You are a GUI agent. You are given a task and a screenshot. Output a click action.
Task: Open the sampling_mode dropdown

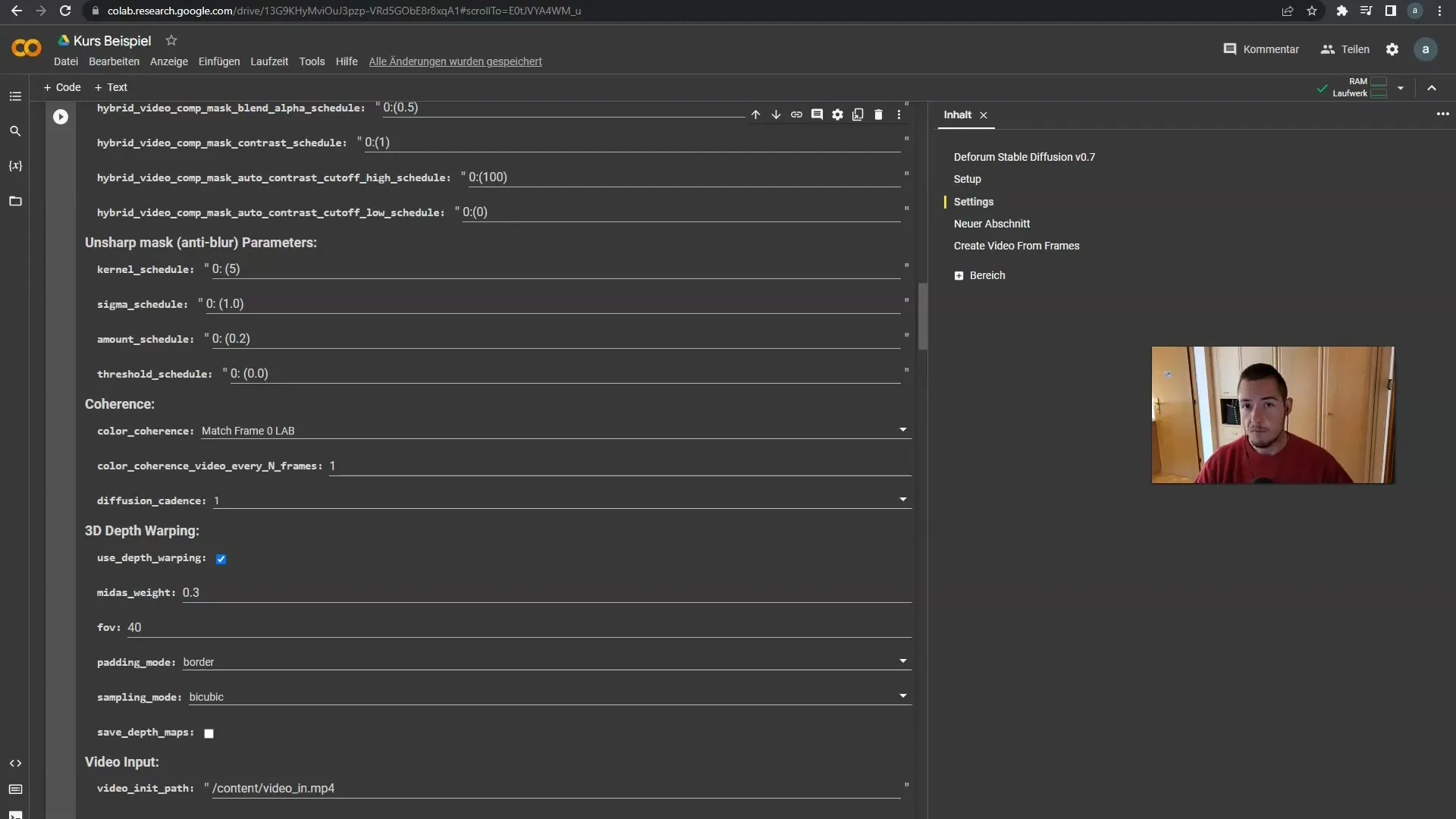pos(549,697)
